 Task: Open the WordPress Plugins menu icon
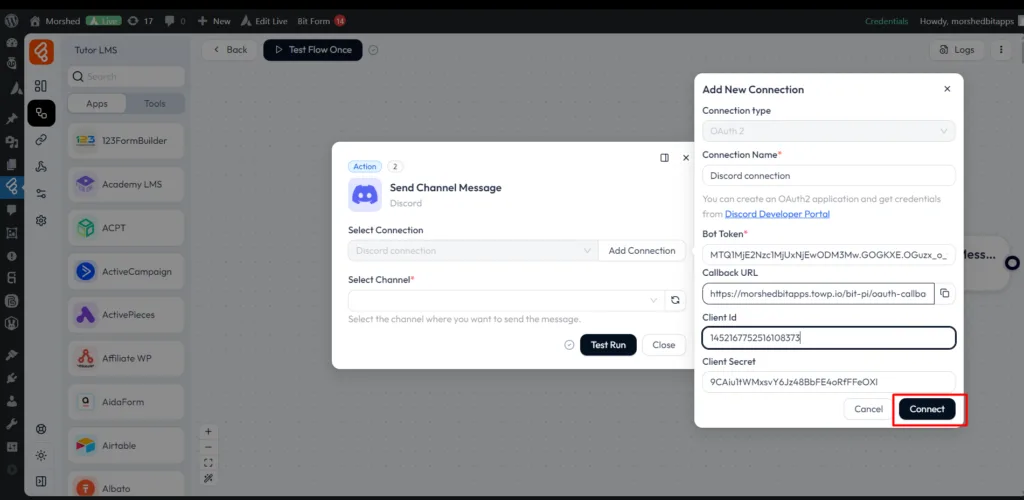pos(11,377)
